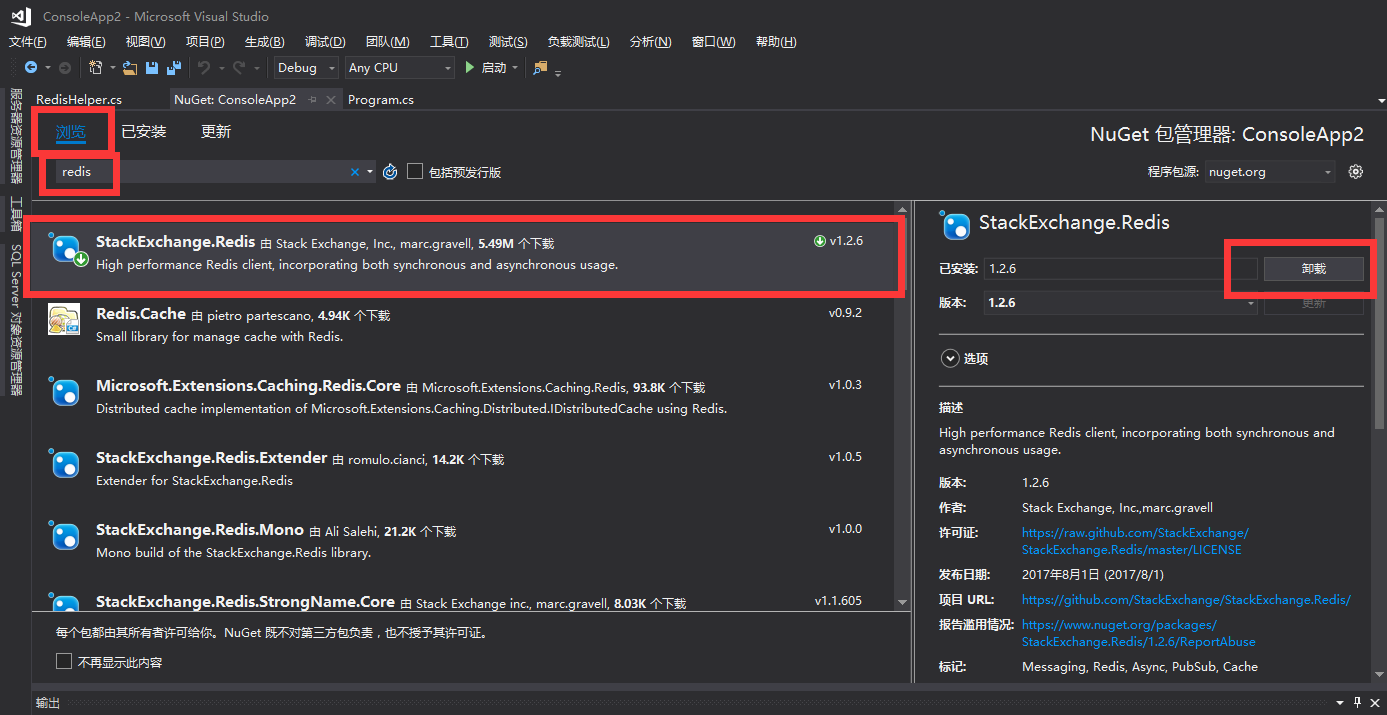Expand the options section chevron
Viewport: 1387px width, 715px height.
coord(948,358)
